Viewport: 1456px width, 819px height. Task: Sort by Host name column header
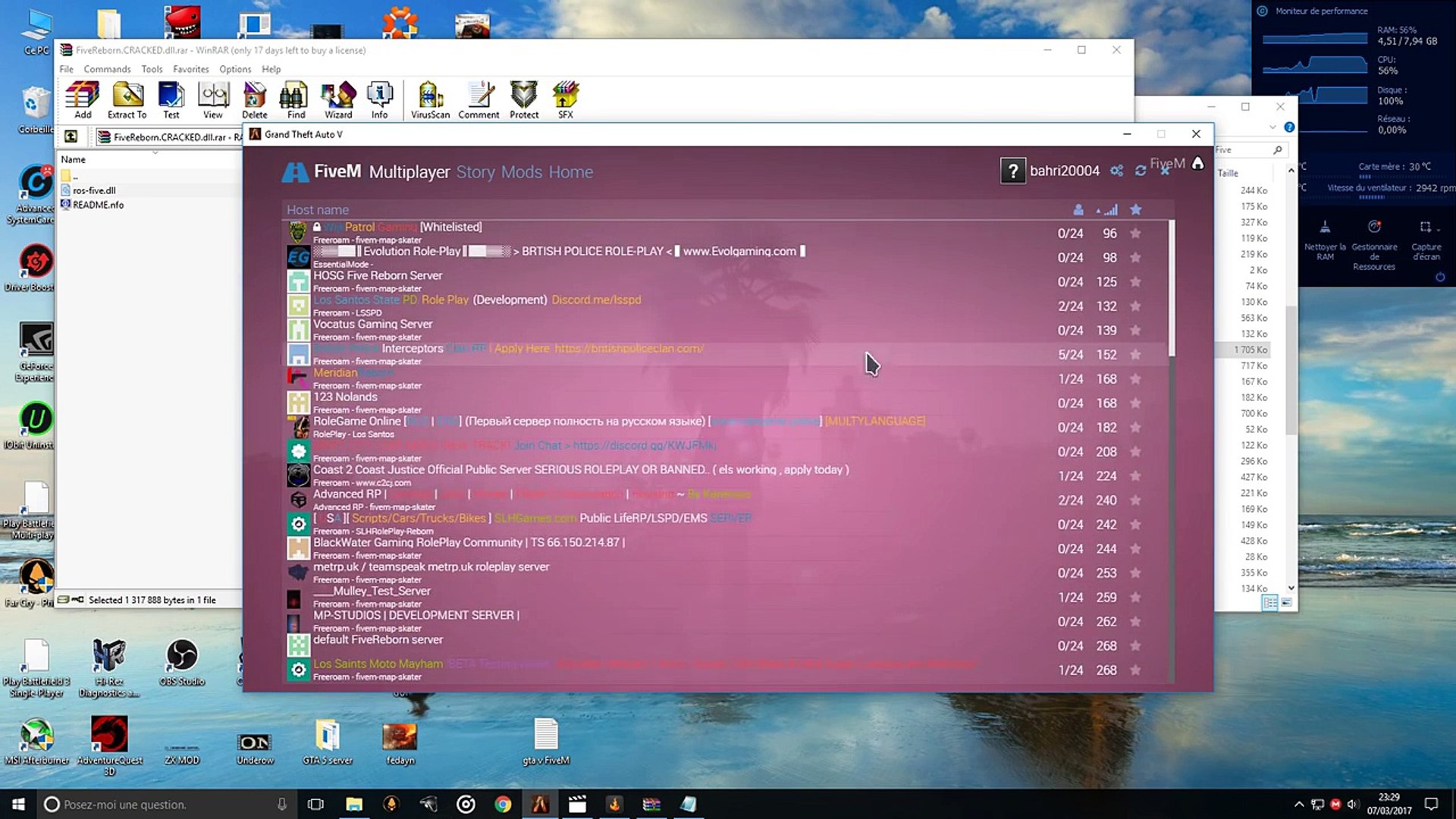(x=318, y=210)
